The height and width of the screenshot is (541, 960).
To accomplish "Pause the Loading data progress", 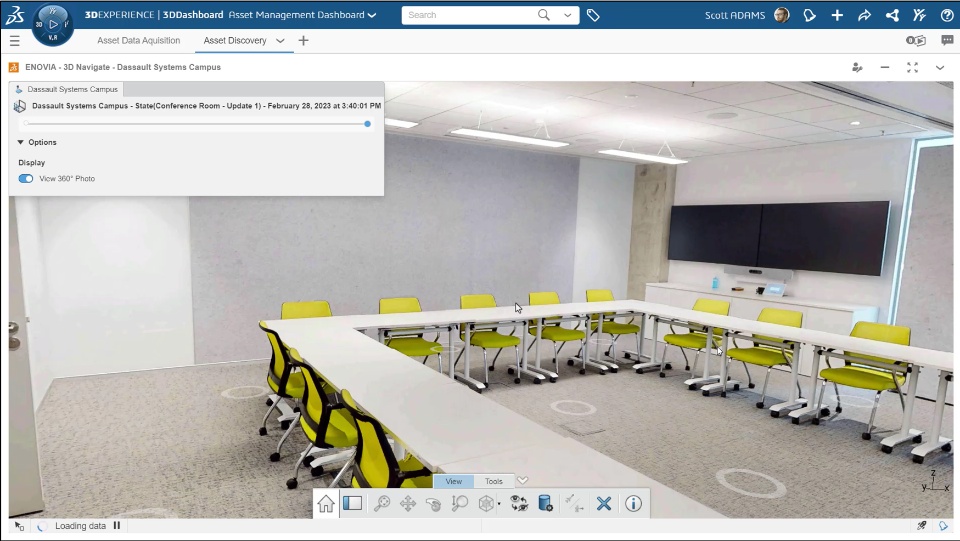I will pyautogui.click(x=117, y=526).
